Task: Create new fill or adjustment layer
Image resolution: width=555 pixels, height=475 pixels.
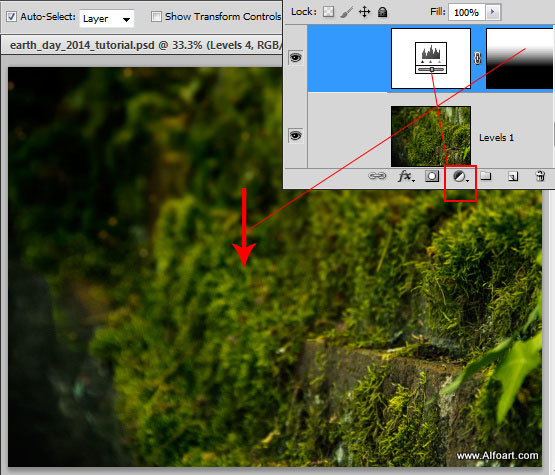Action: (460, 176)
